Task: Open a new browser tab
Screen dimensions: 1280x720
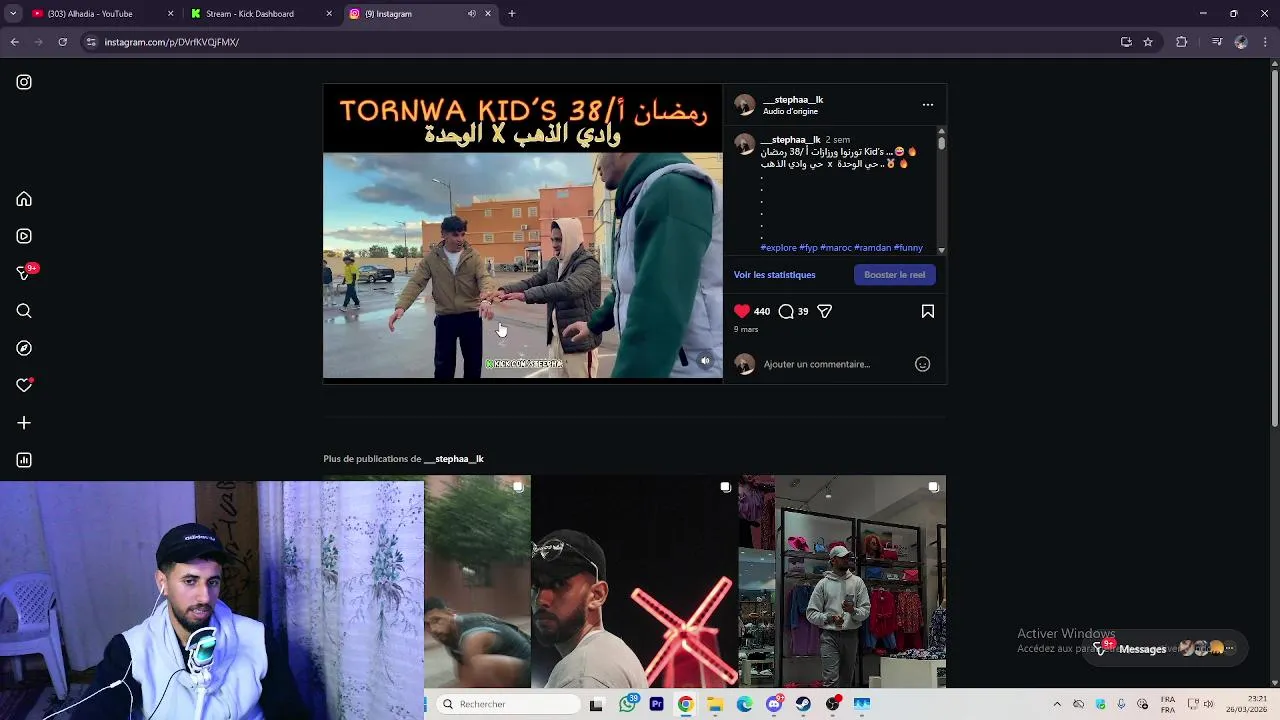Action: (x=512, y=14)
